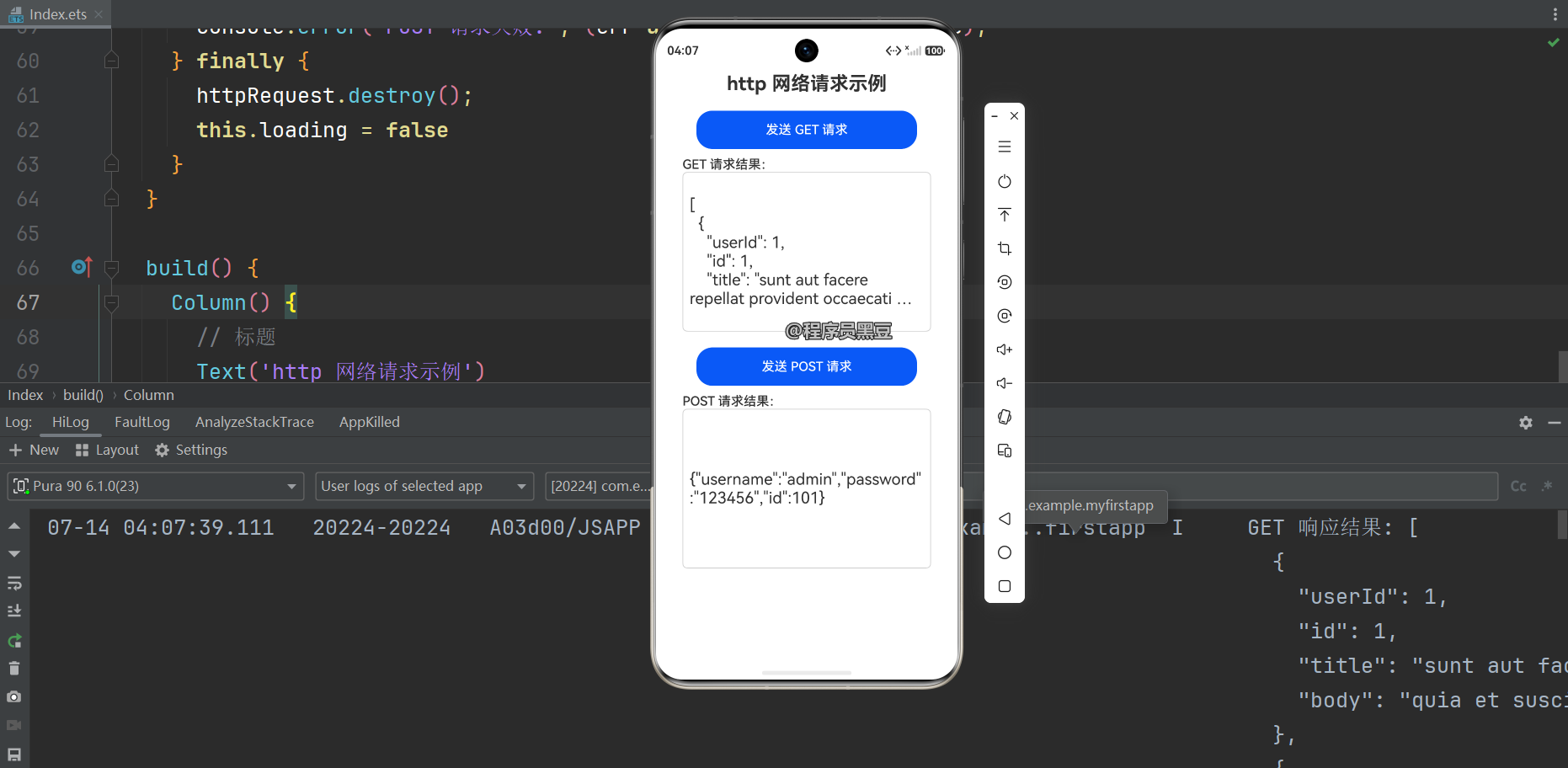Click the emulator crop screenshot icon

coord(1005,248)
